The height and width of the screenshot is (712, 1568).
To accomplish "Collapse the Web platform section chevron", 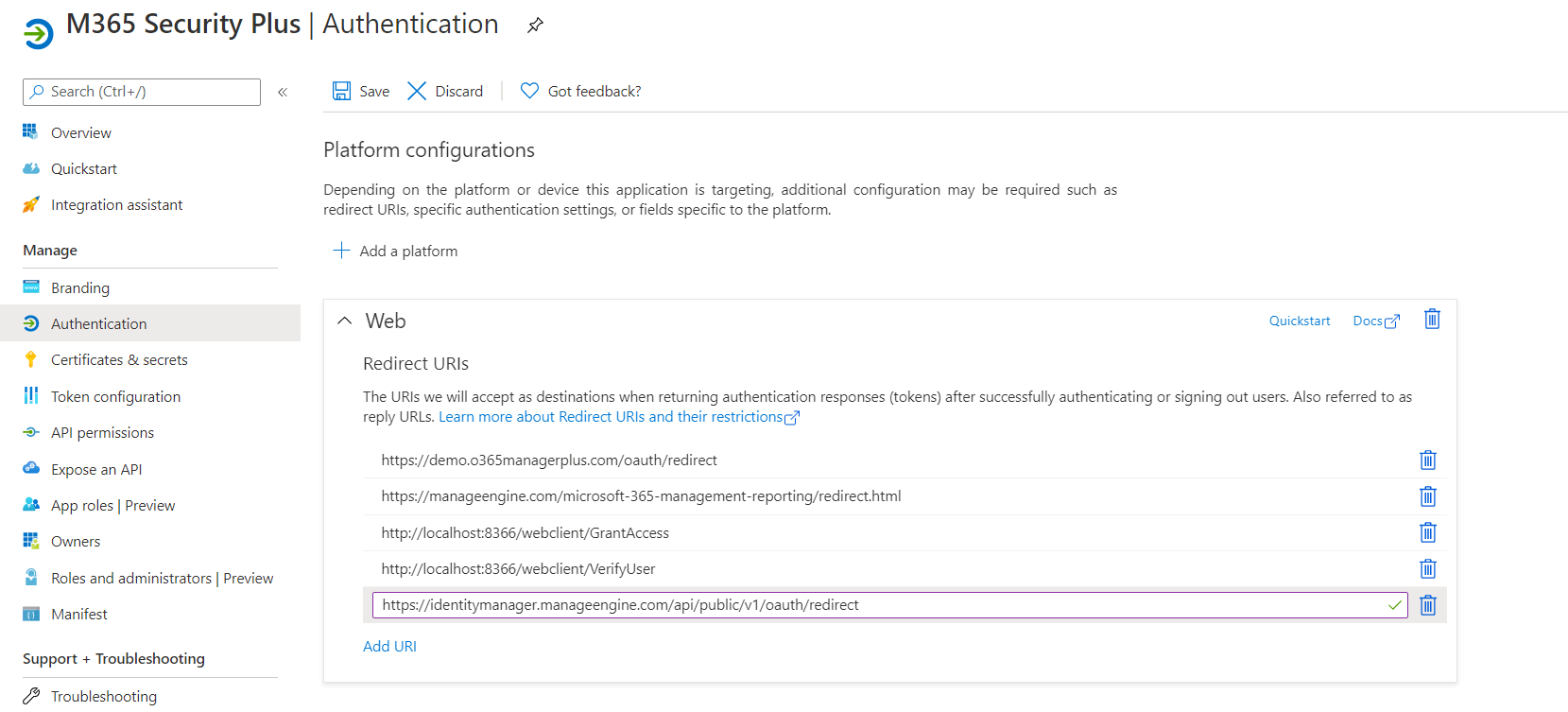I will click(x=345, y=321).
